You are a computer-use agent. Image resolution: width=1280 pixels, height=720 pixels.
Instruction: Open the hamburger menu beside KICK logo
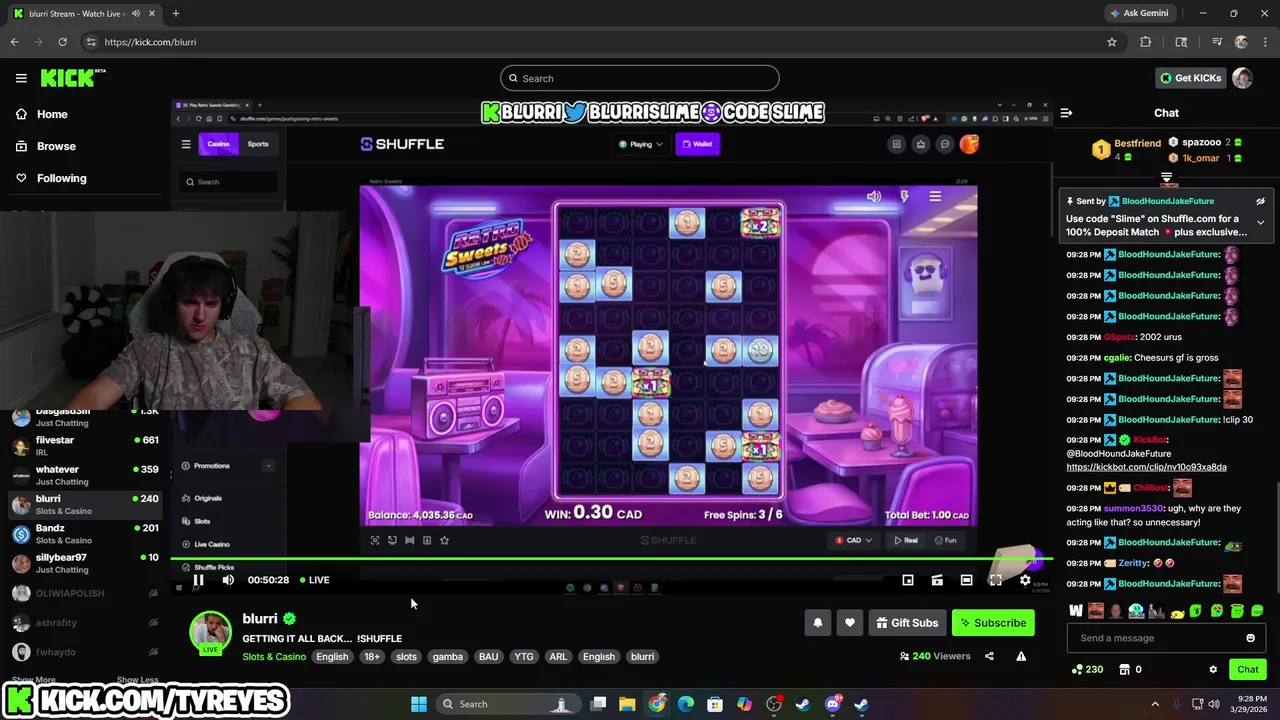tap(21, 78)
